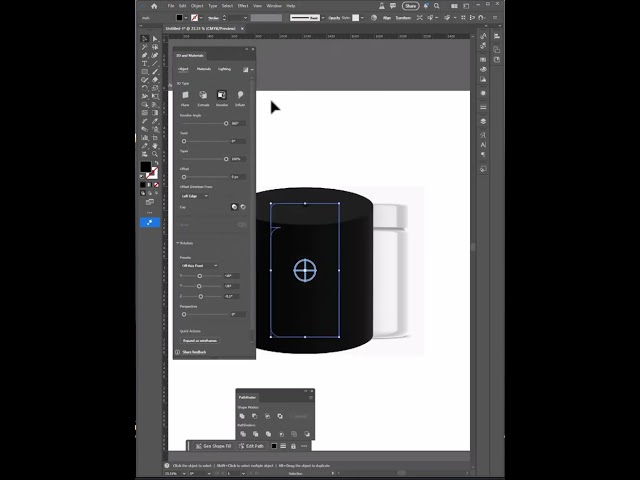This screenshot has width=640, height=480.
Task: Open the Window menu
Action: tap(274, 6)
